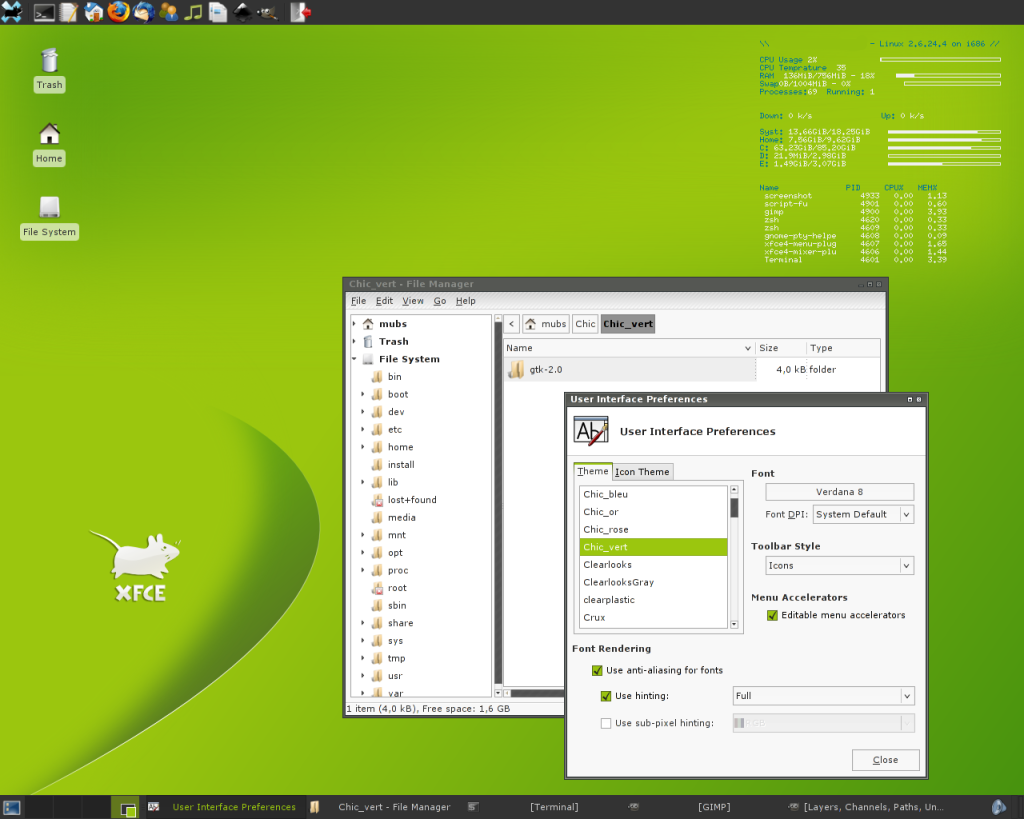Select the Clearlooks theme
This screenshot has height=819, width=1024.
coord(653,565)
